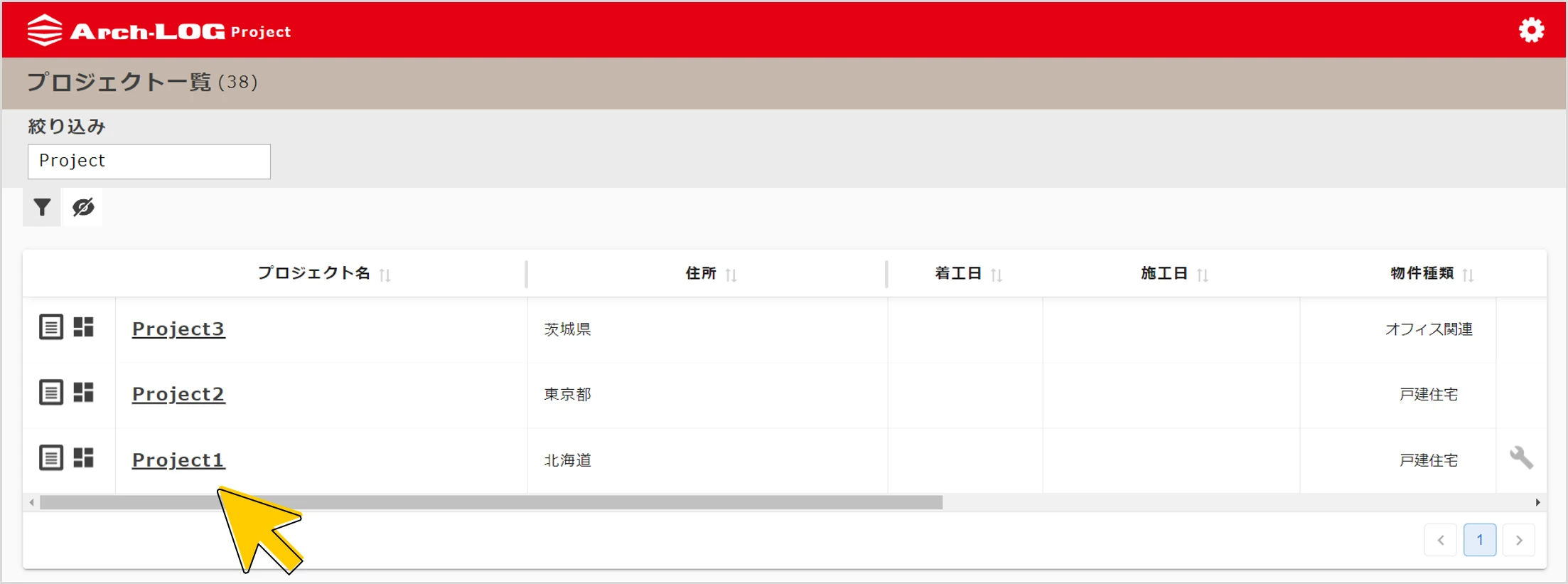Open list view icon for Project3
This screenshot has height=584, width=1568.
click(51, 327)
